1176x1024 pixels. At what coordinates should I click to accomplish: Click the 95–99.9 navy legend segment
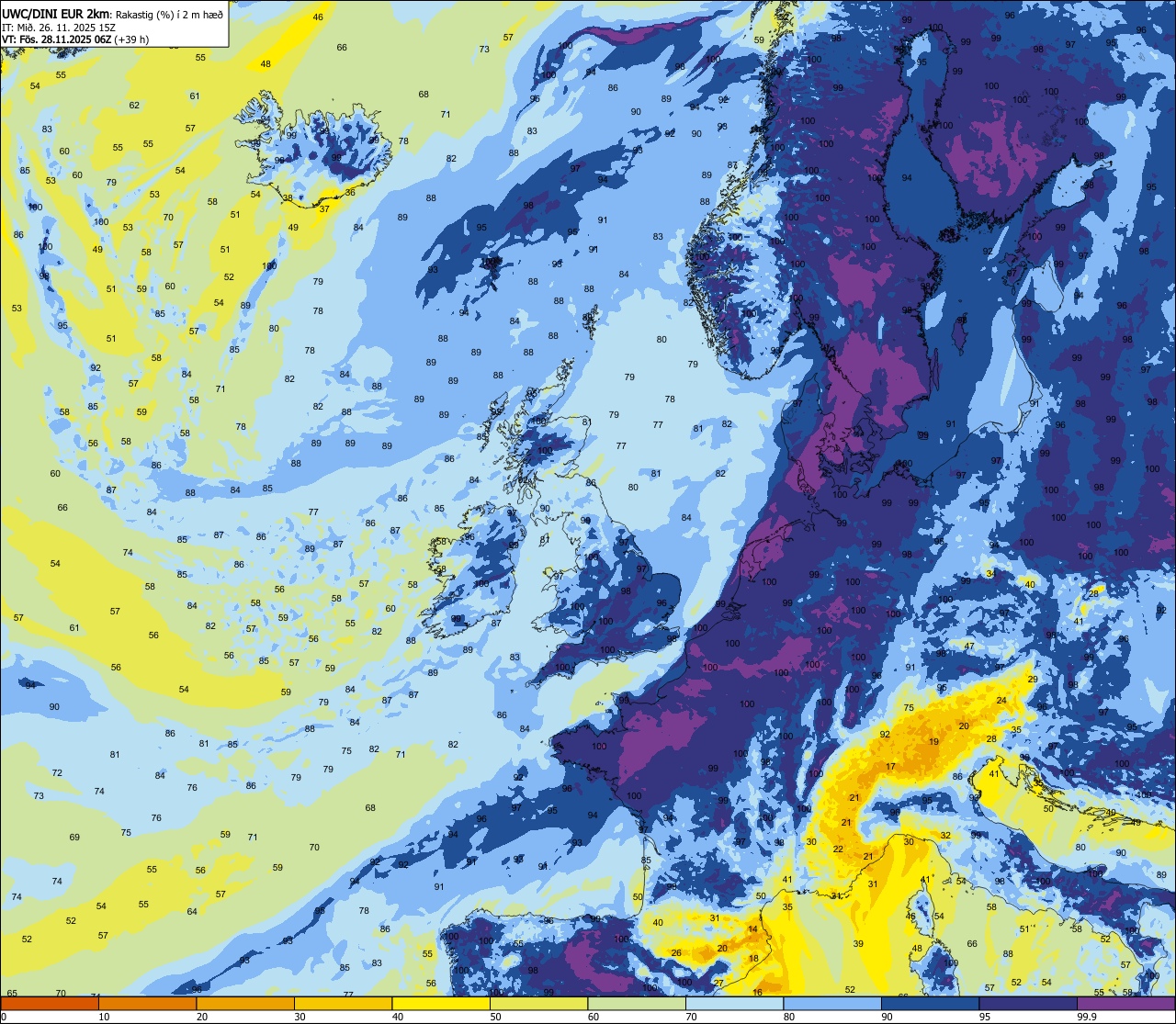coord(1028,1003)
